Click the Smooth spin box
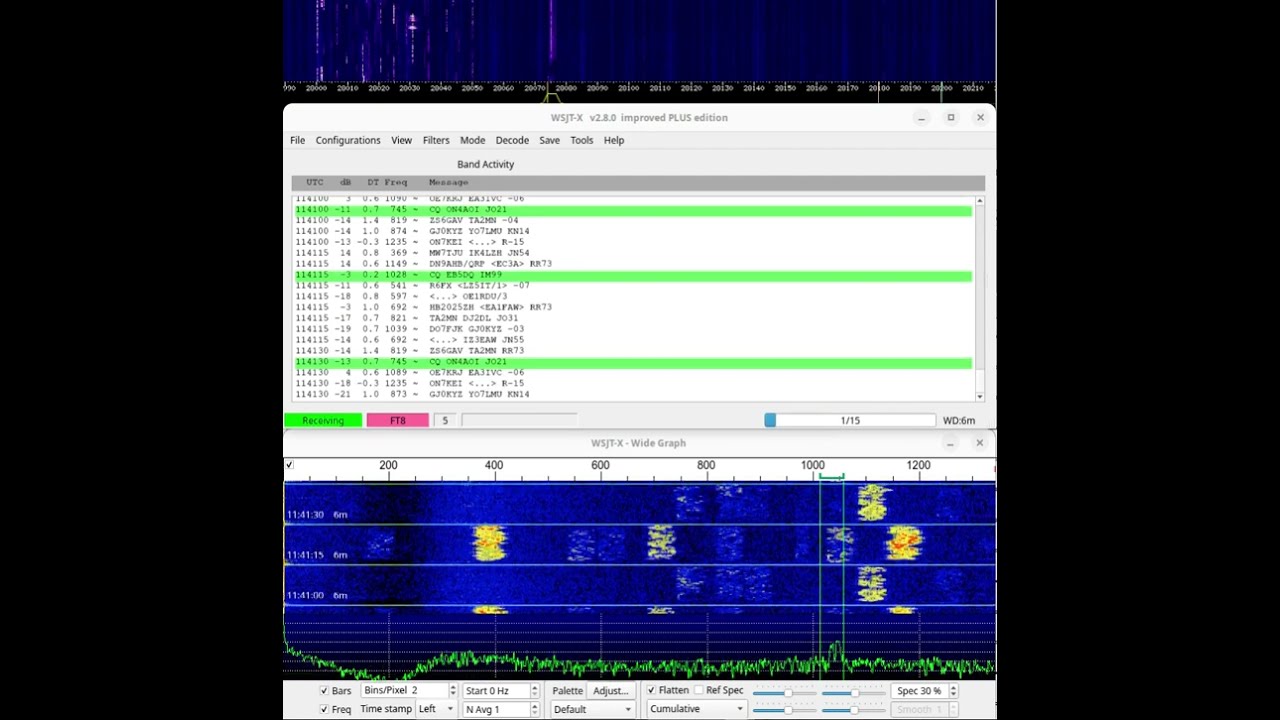The width and height of the screenshot is (1280, 720). (924, 709)
